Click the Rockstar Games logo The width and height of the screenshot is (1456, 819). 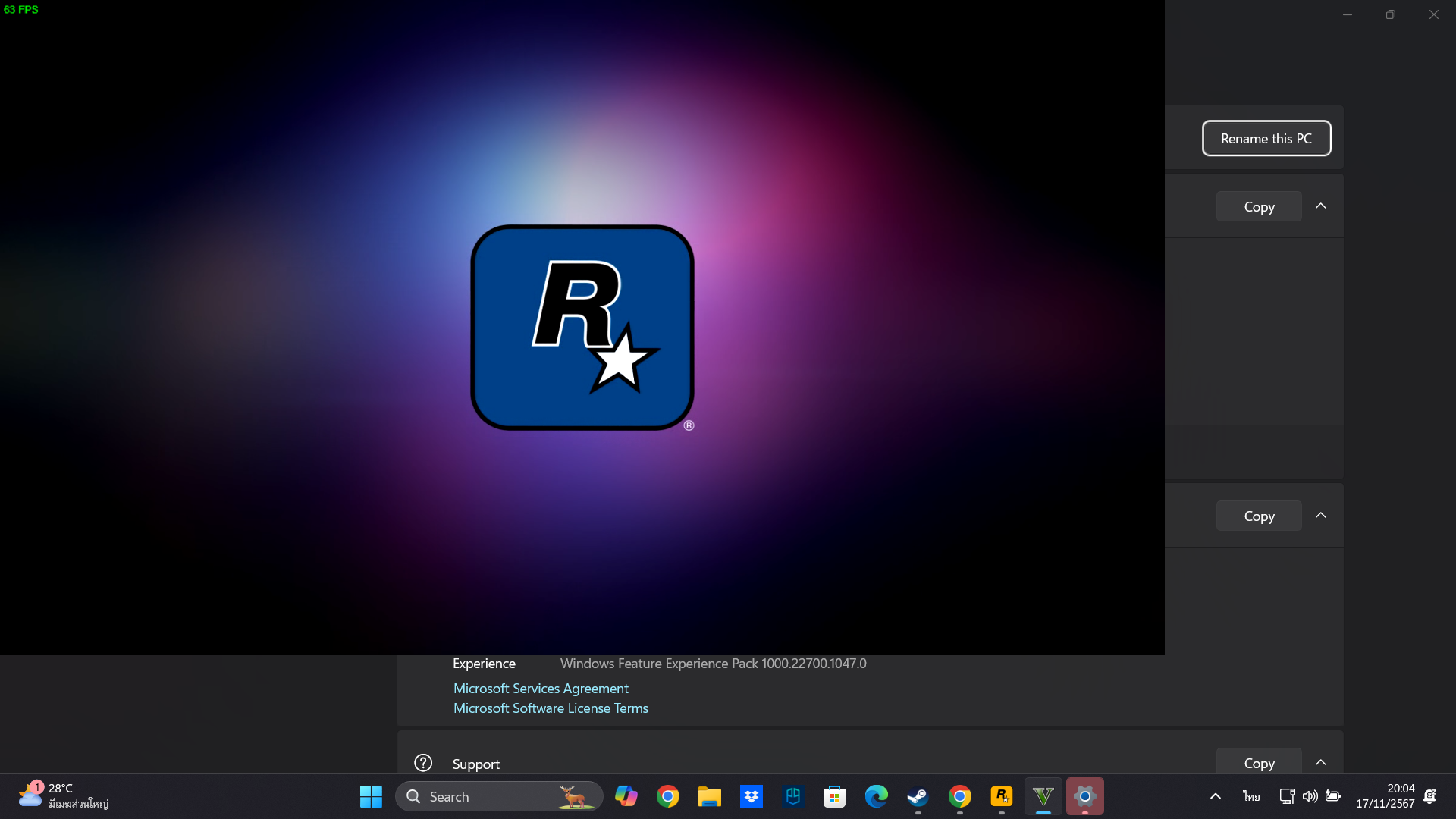pos(582,328)
